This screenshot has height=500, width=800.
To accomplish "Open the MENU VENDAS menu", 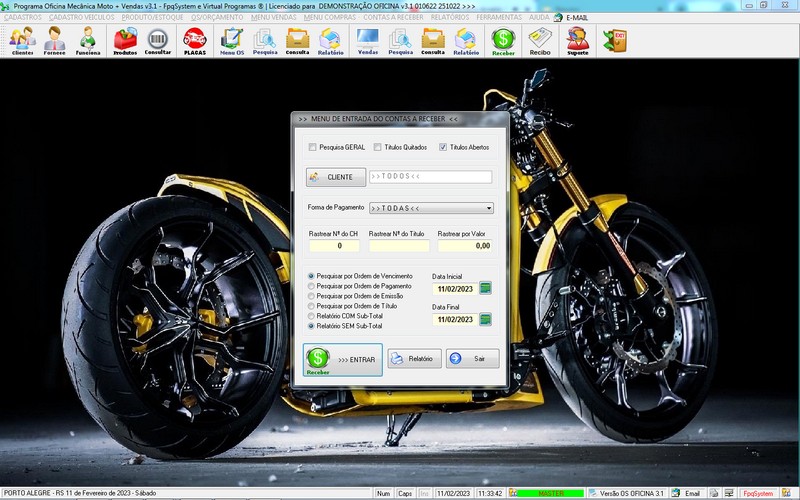I will click(273, 17).
